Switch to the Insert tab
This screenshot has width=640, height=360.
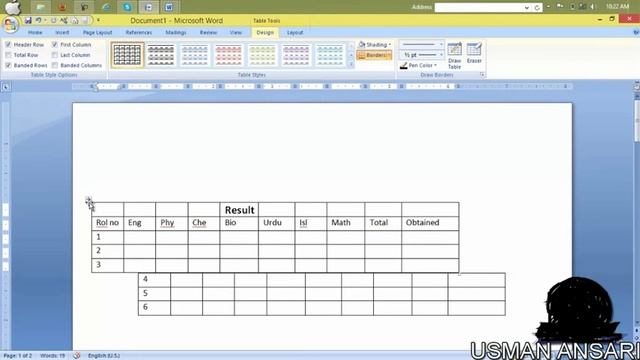coord(62,32)
